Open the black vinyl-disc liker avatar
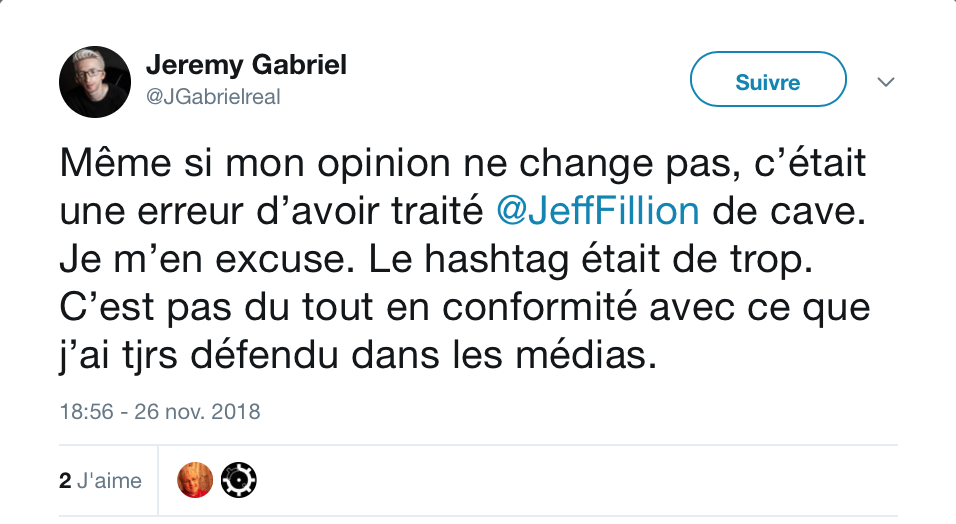 click(x=238, y=480)
